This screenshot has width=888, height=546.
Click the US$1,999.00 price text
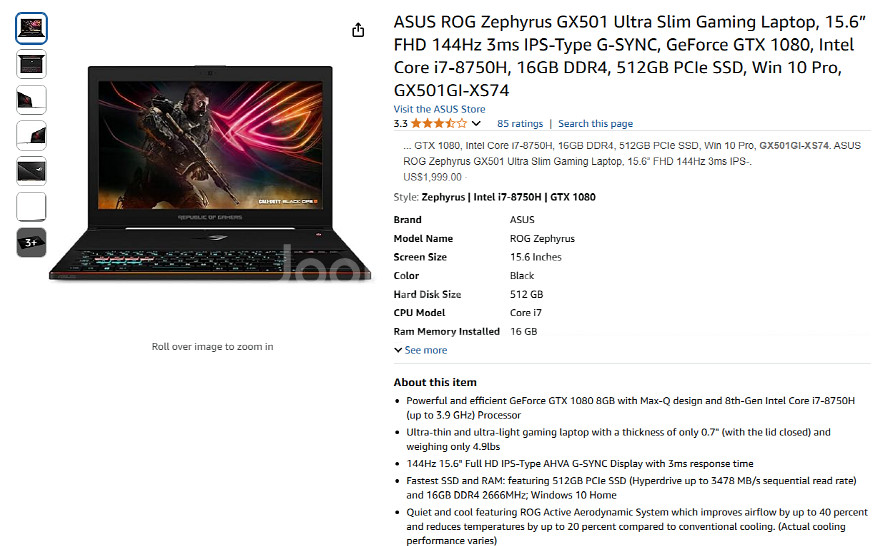[x=432, y=177]
